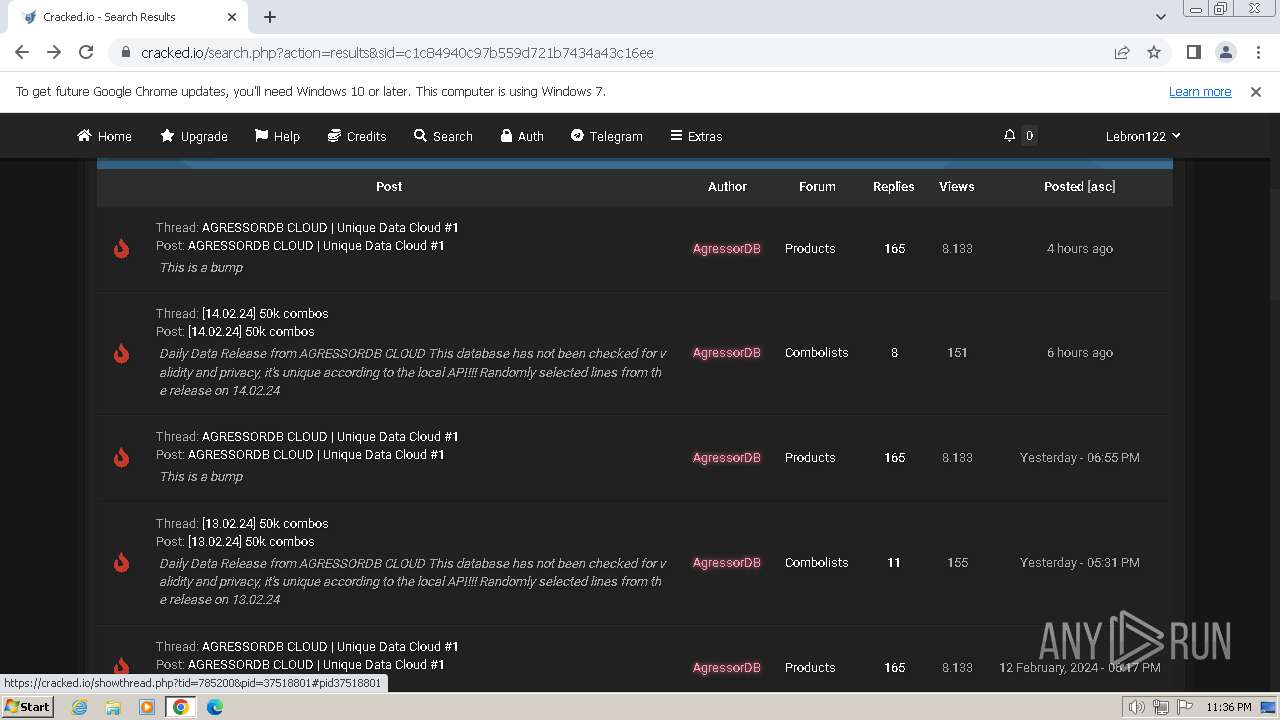Screen dimensions: 1280x720
Task: Open Windows Start menu
Action: tap(27, 706)
